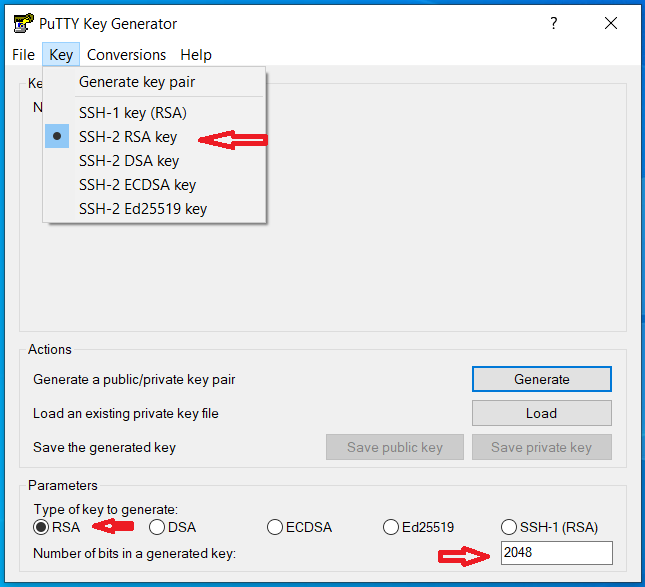Choose SSH-2 ECDSA key menu entry
The width and height of the screenshot is (645, 587).
click(x=137, y=185)
